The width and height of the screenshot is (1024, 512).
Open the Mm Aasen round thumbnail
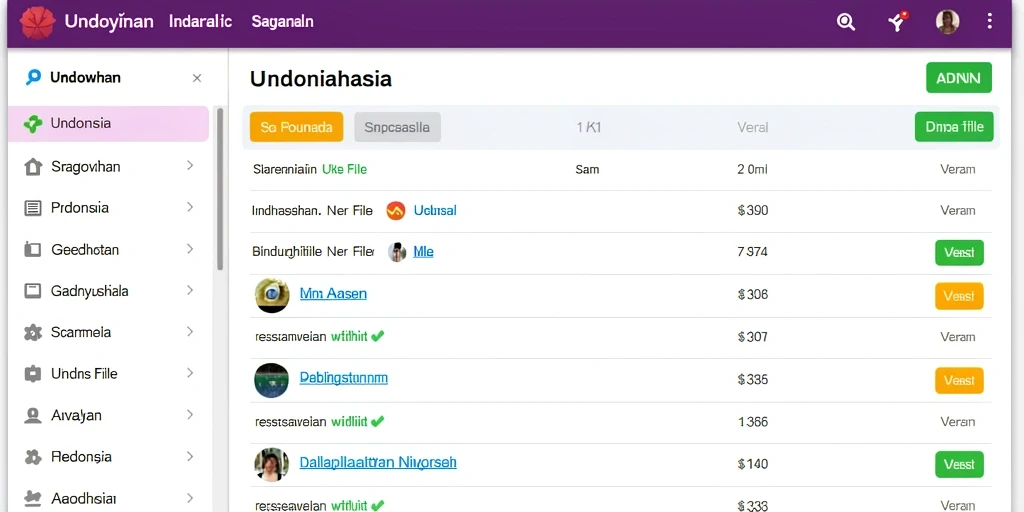[x=272, y=295]
